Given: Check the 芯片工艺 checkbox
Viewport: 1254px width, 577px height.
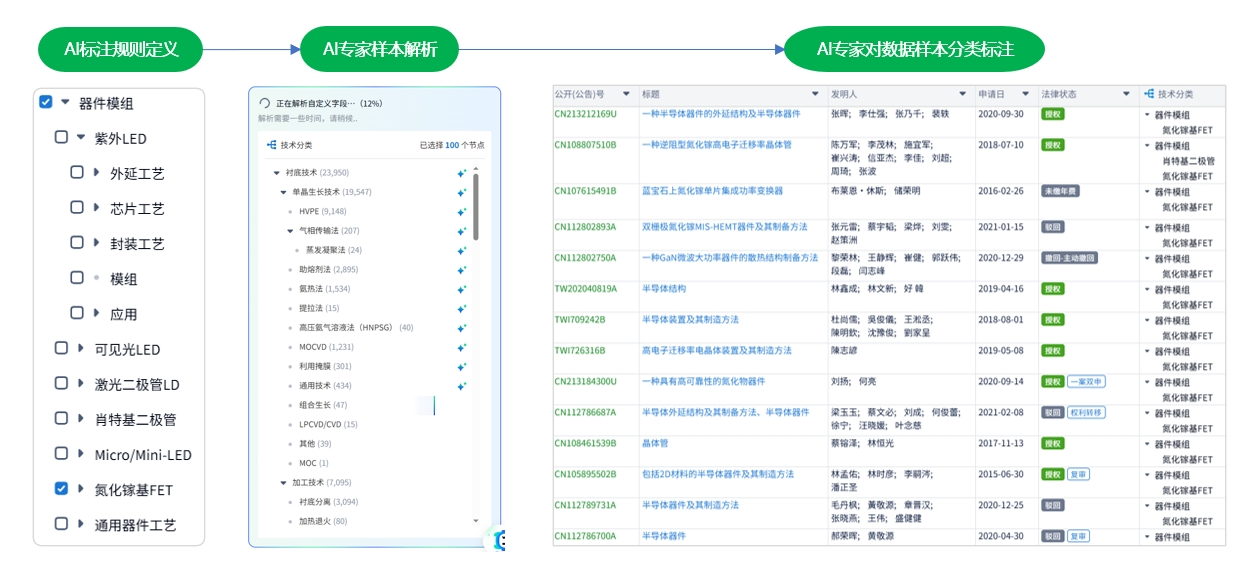Looking at the screenshot, I should click(77, 207).
